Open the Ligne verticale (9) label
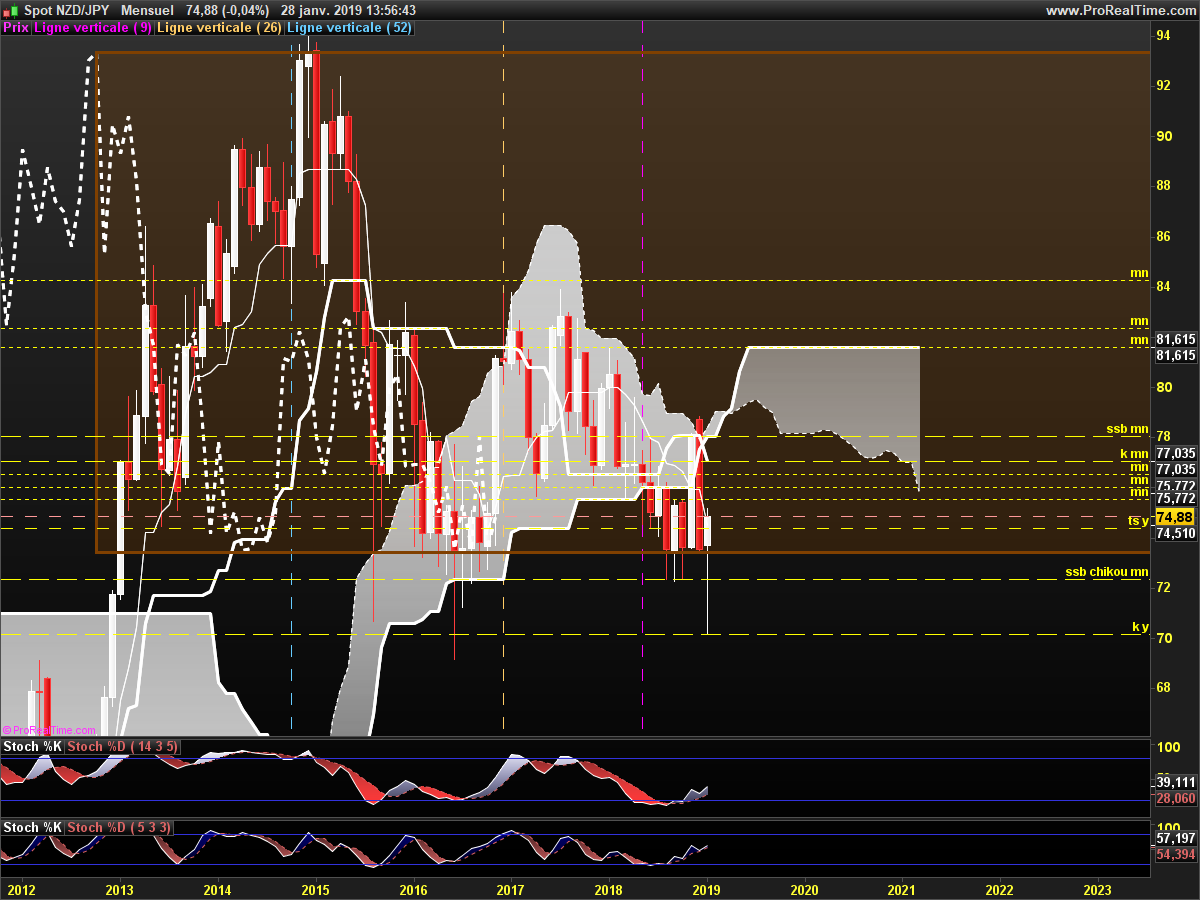The width and height of the screenshot is (1200, 900). [x=93, y=28]
